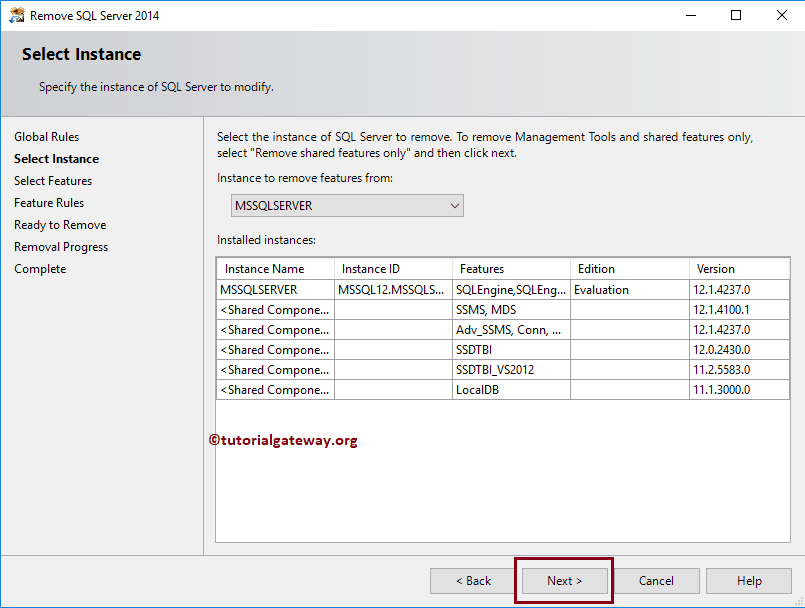Go to the Global Rules step
The width and height of the screenshot is (805, 608).
(x=45, y=136)
